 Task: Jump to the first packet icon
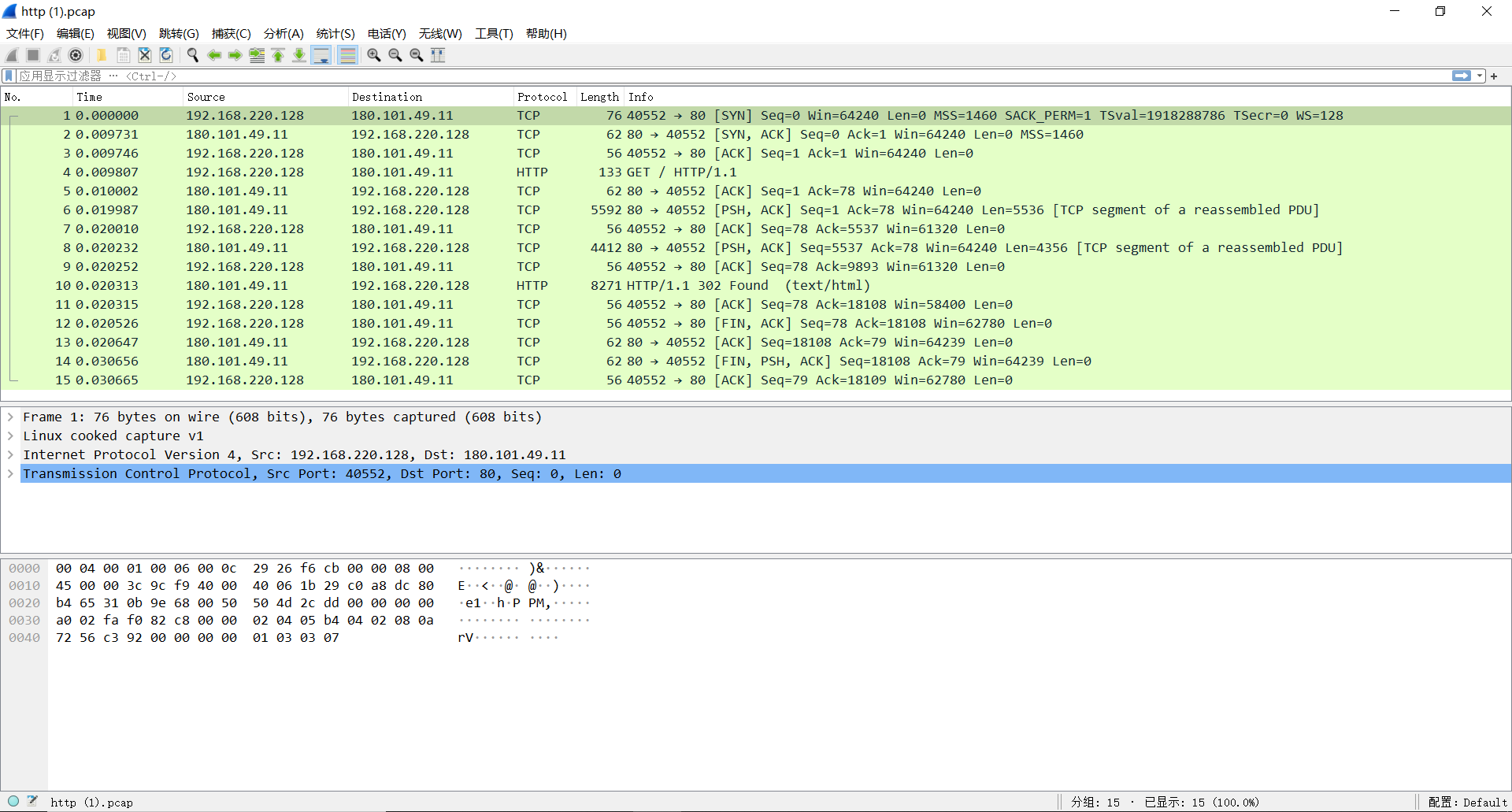(x=278, y=55)
